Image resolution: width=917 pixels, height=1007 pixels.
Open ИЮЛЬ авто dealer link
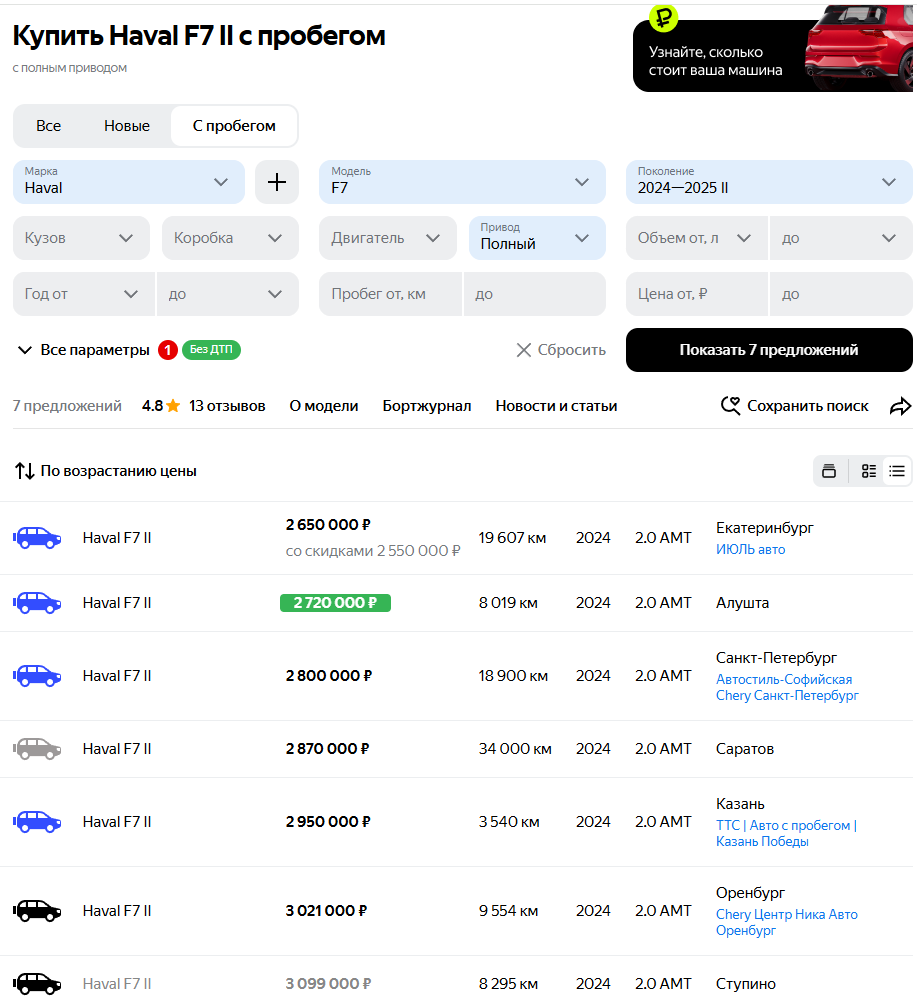pyautogui.click(x=751, y=550)
